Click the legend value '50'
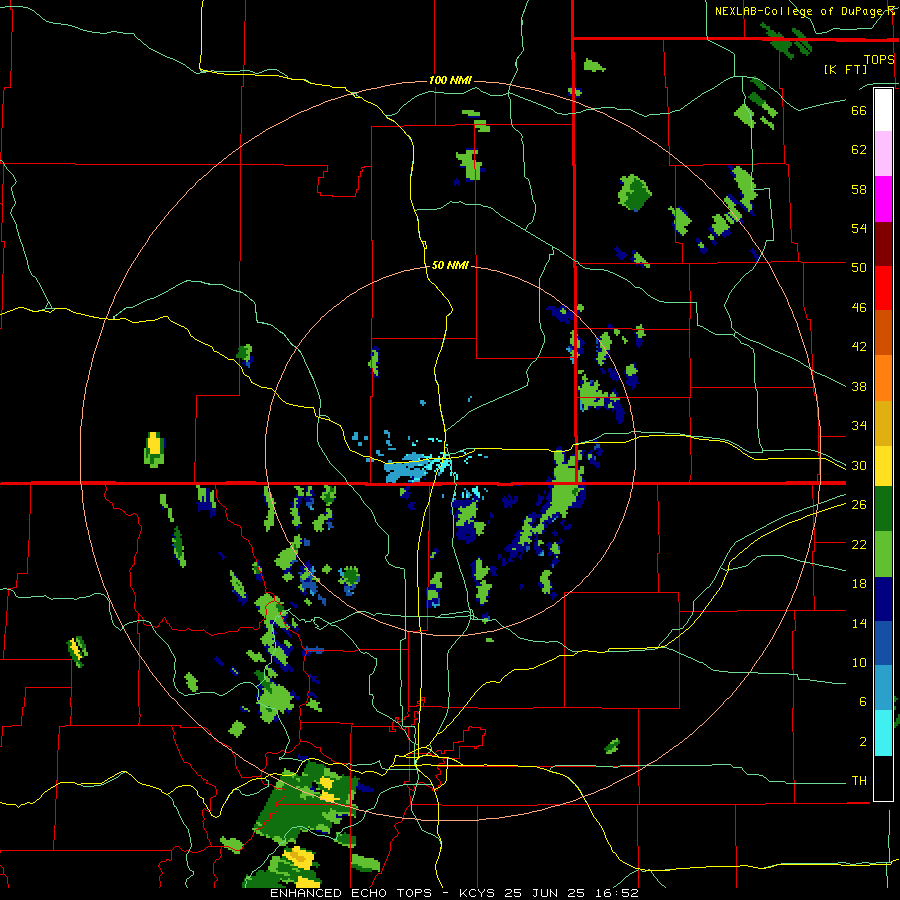 tap(859, 267)
